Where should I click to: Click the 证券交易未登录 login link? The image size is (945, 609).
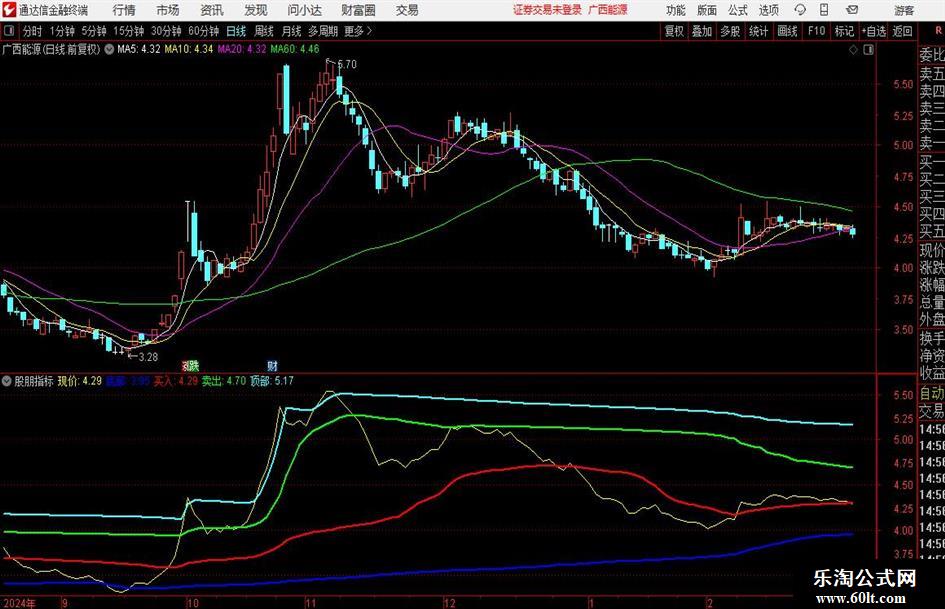(547, 10)
